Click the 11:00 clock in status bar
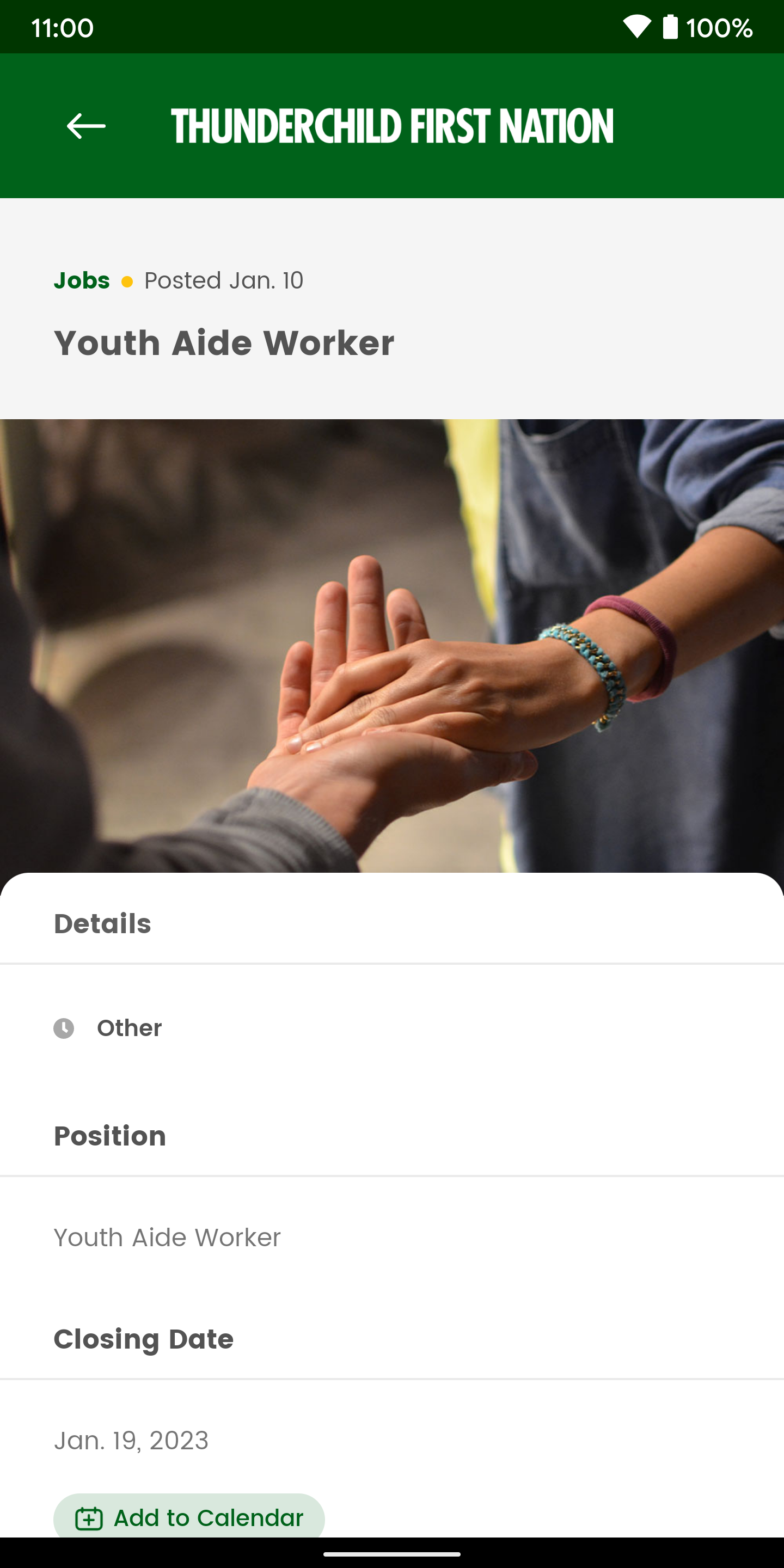Image resolution: width=784 pixels, height=1568 pixels. pos(62,28)
